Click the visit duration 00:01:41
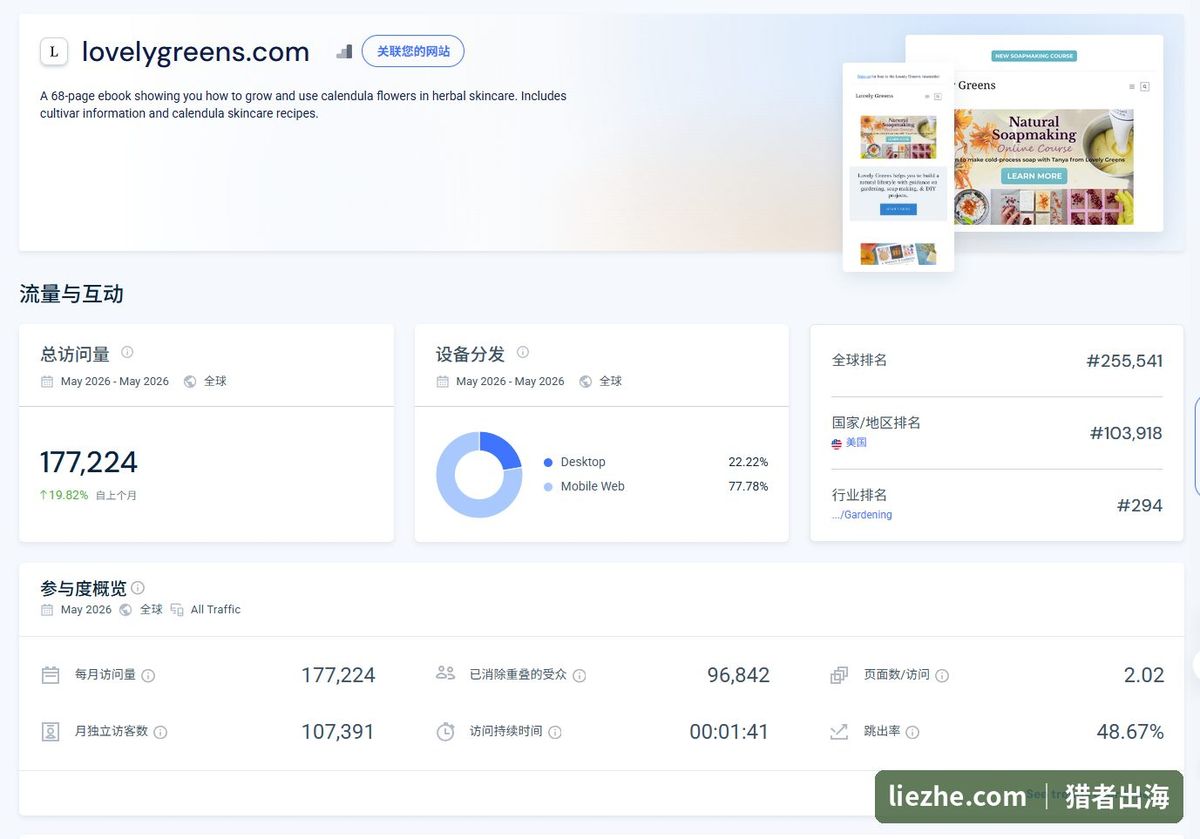 pos(729,732)
